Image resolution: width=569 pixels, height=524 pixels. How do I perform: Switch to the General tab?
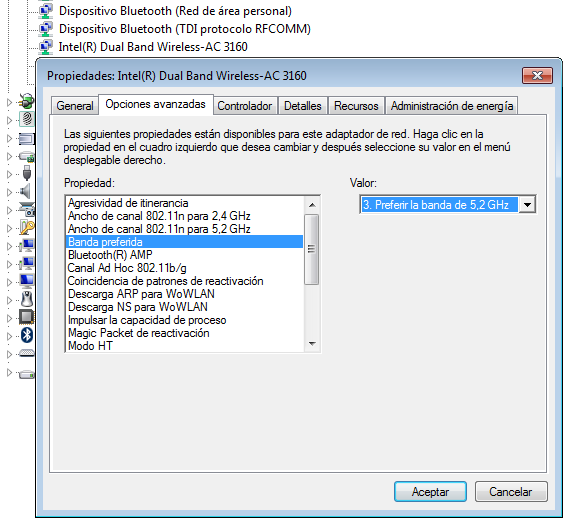(x=75, y=106)
